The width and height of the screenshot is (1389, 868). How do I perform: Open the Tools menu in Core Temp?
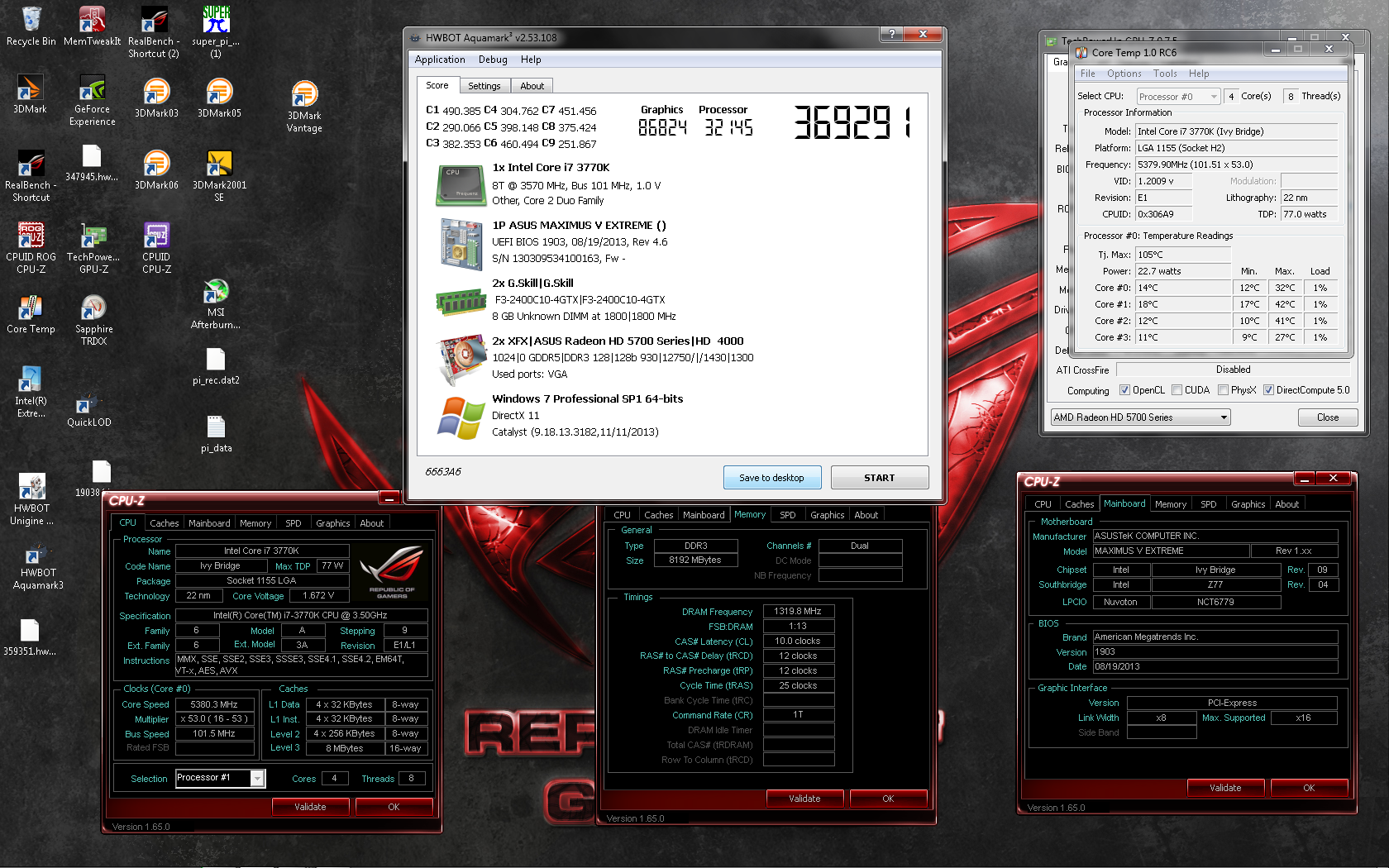click(x=1165, y=74)
